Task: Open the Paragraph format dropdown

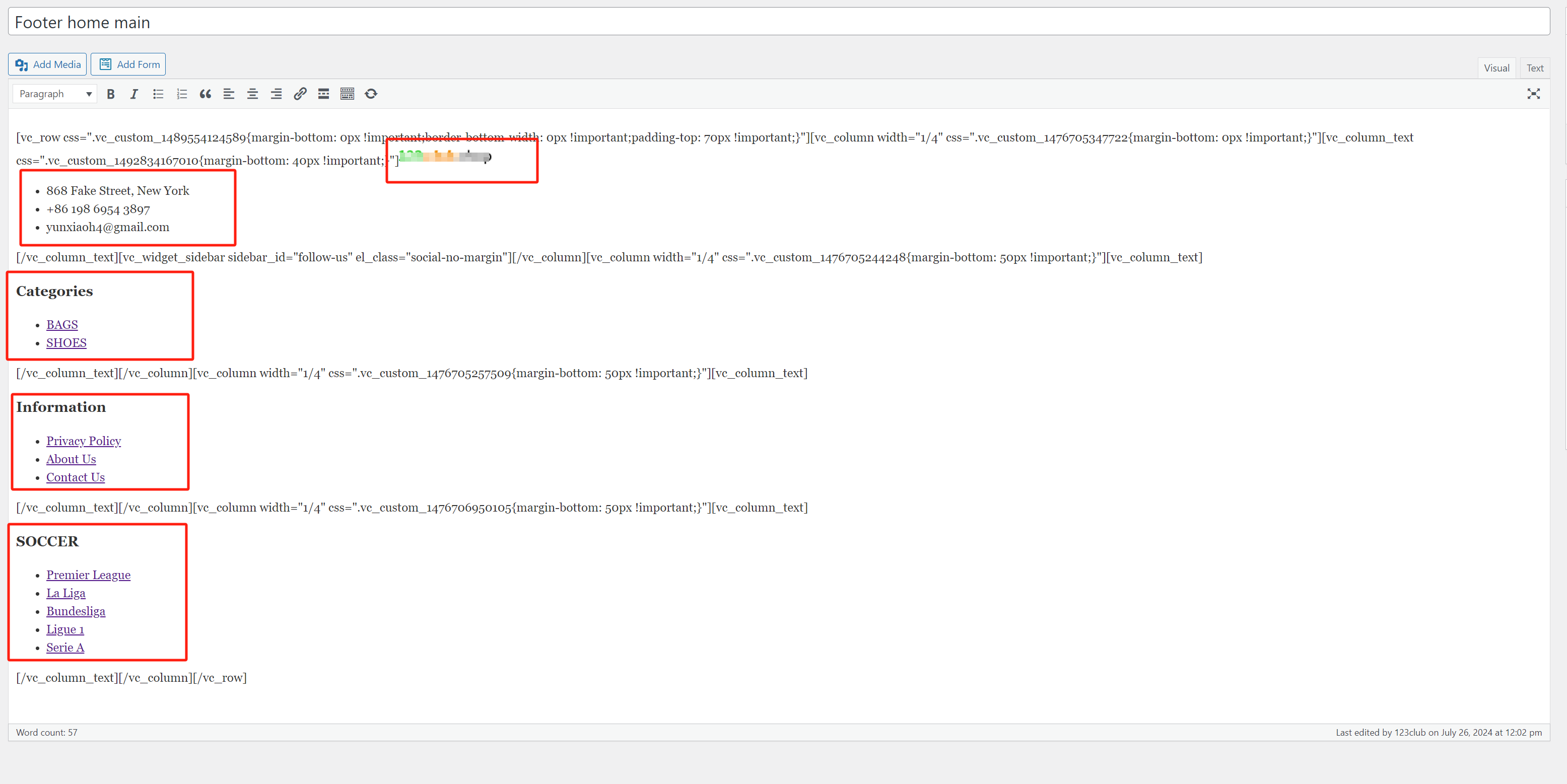Action: 55,94
